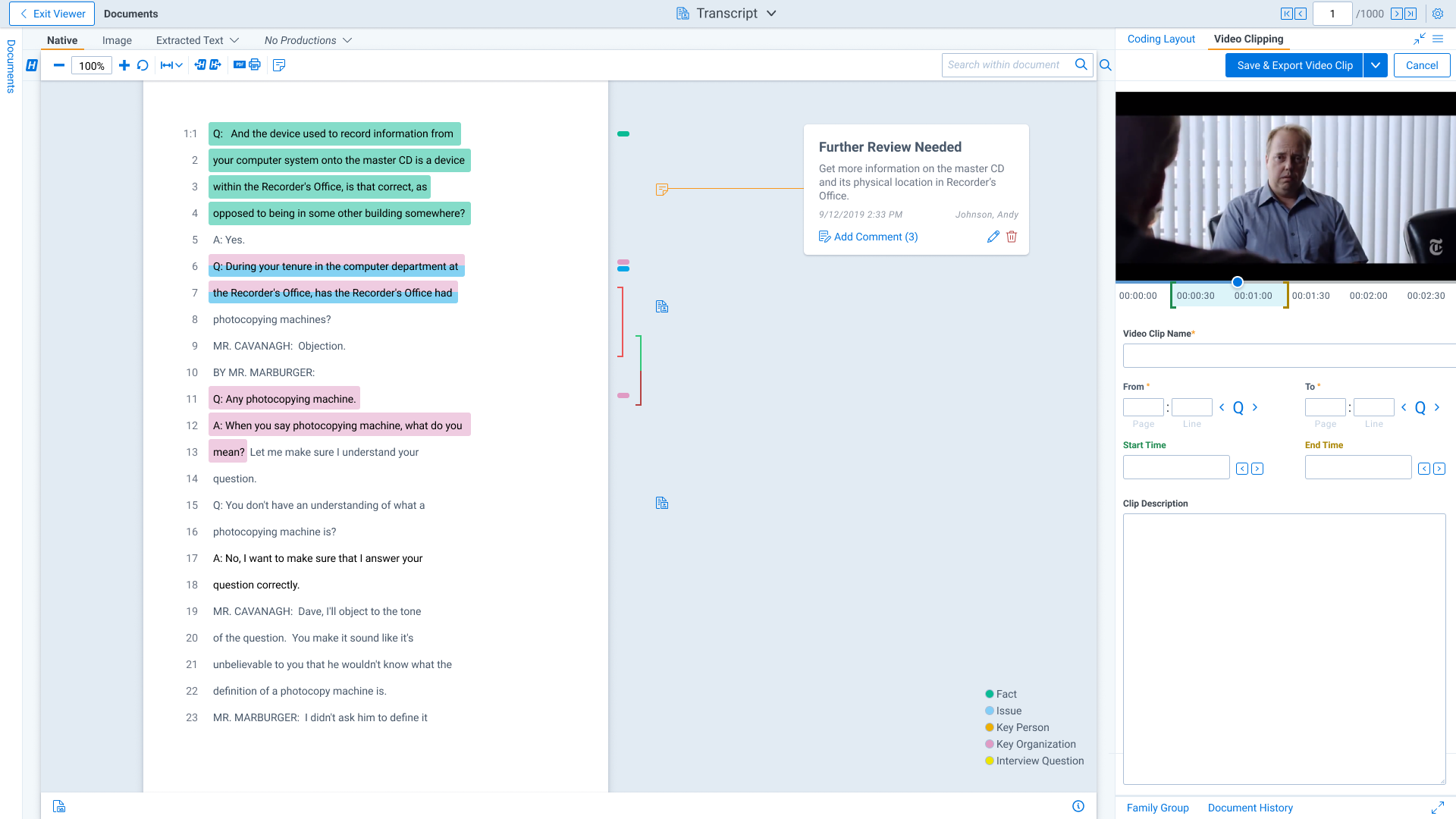Click the yellow clip end bracket

tap(1286, 295)
